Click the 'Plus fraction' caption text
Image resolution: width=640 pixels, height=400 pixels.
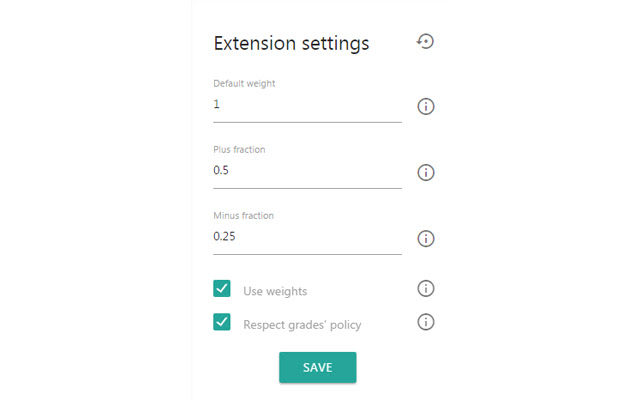point(239,149)
